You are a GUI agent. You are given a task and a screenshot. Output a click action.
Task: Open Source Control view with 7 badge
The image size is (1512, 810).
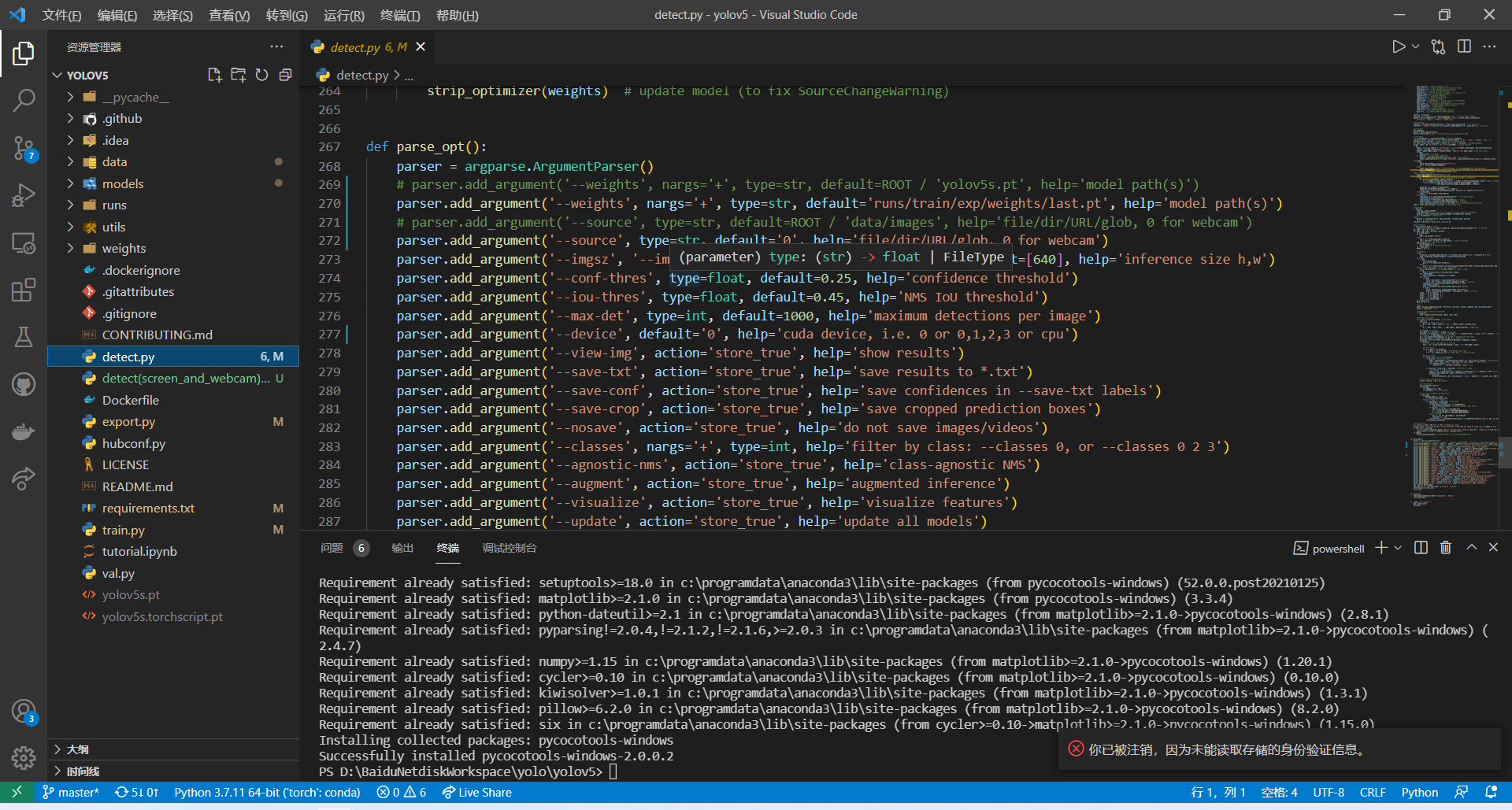click(x=24, y=148)
